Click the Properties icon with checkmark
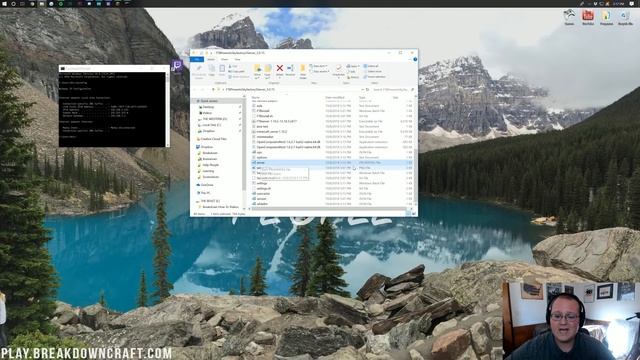Image resolution: width=640 pixels, height=360 pixels. coord(338,70)
